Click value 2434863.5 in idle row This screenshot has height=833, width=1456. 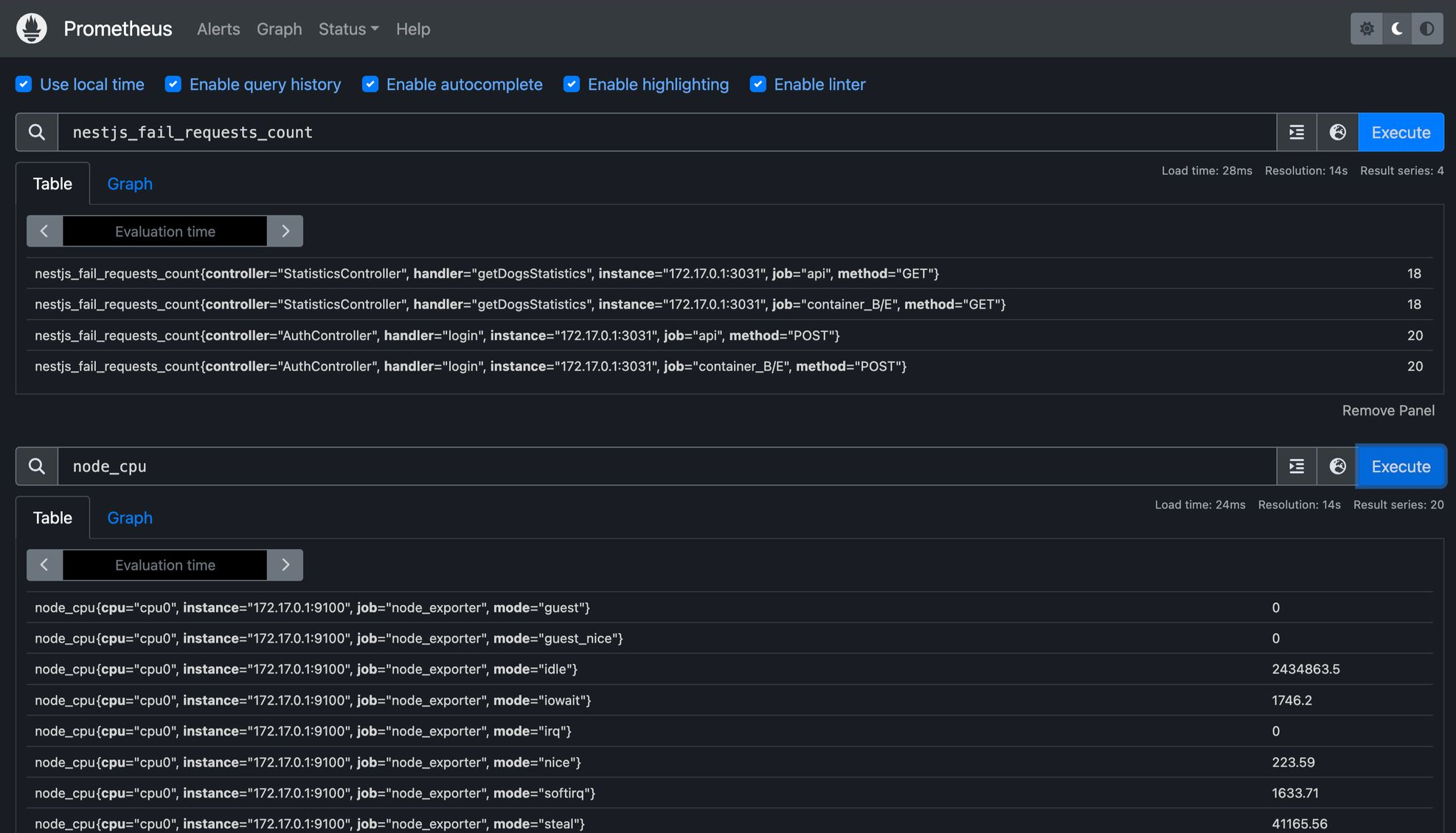pyautogui.click(x=1306, y=669)
